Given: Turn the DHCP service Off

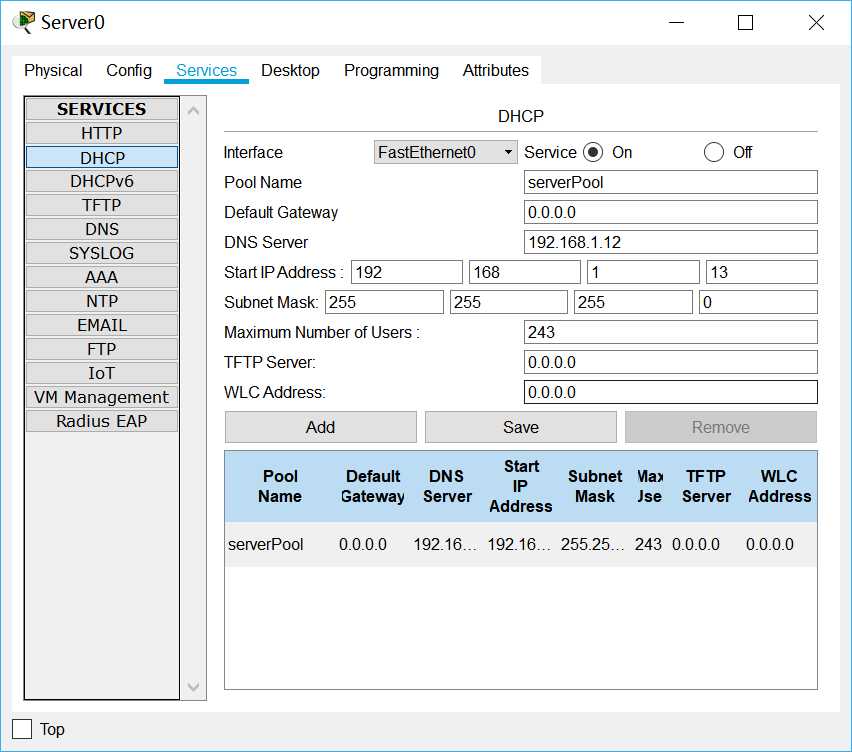Looking at the screenshot, I should click(x=713, y=152).
